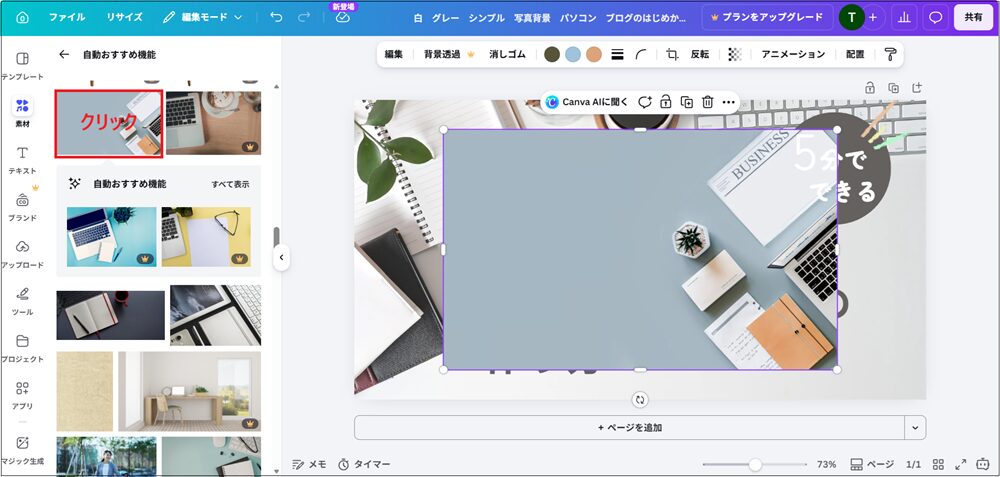
Task: Redo the last action
Action: point(304,17)
